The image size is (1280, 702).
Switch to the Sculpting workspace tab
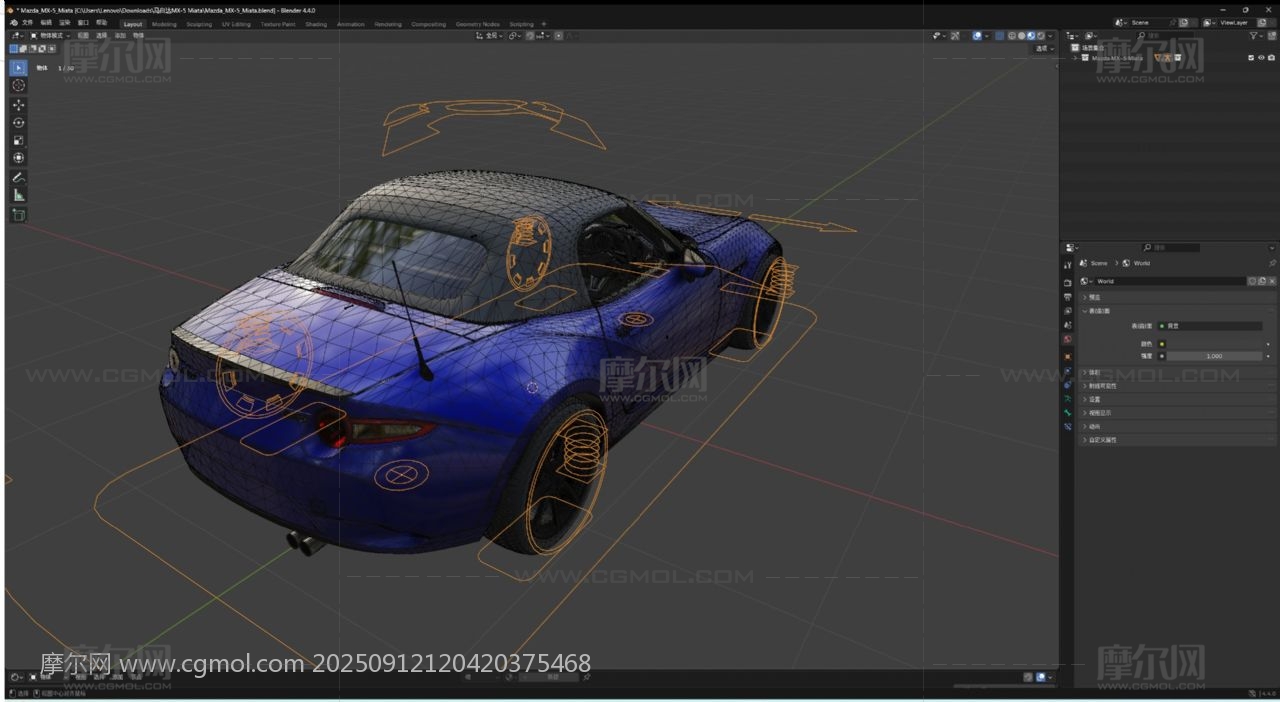tap(199, 24)
